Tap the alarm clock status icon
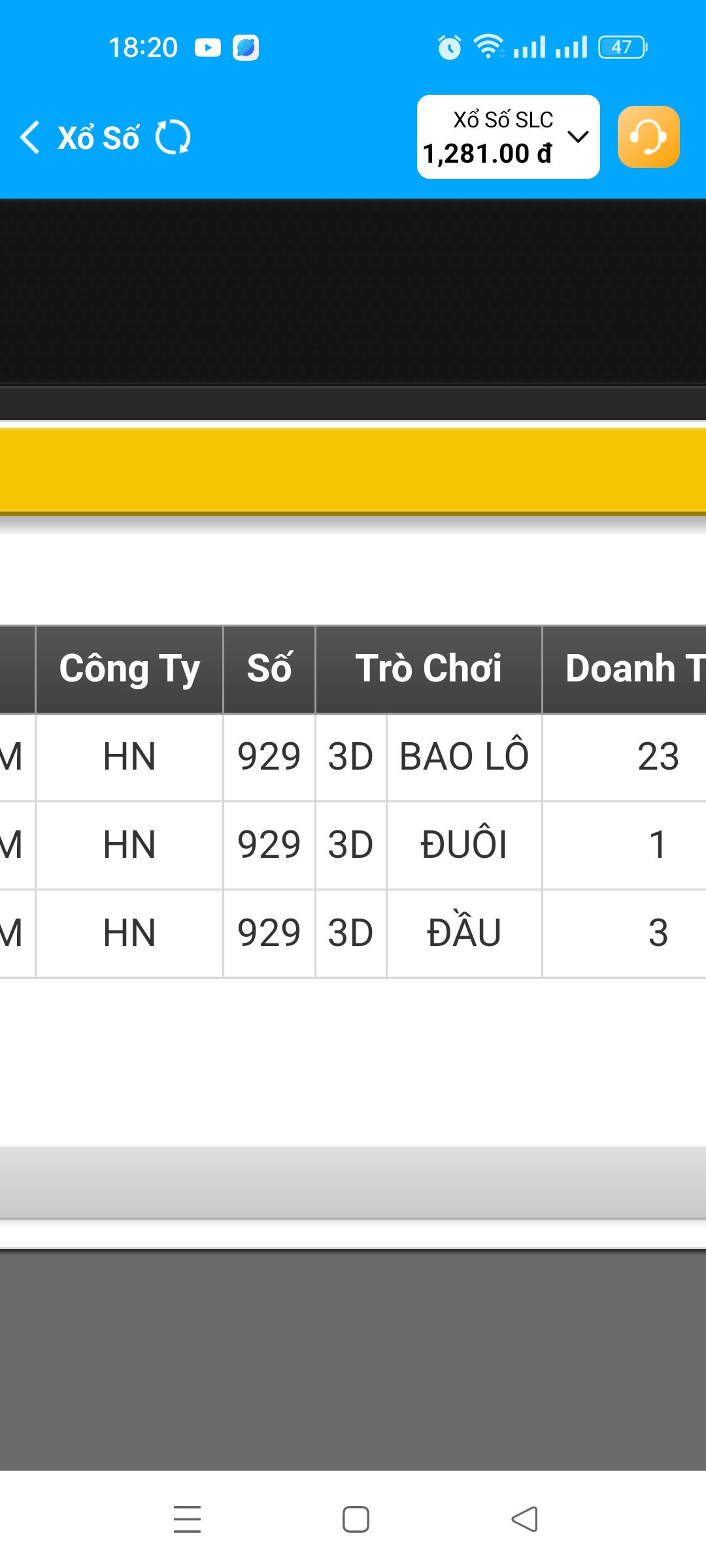 pos(449,48)
